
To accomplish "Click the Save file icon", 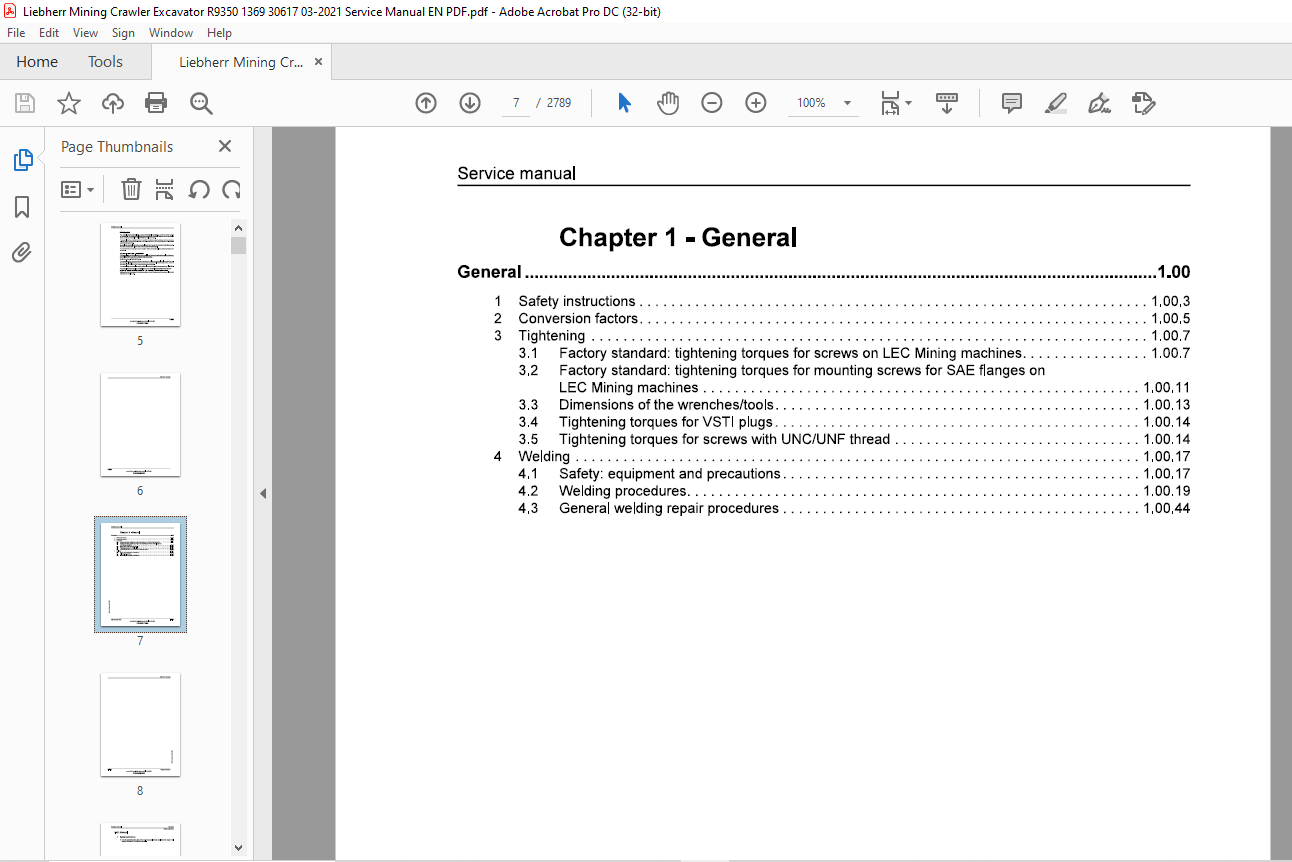I will coord(25,103).
